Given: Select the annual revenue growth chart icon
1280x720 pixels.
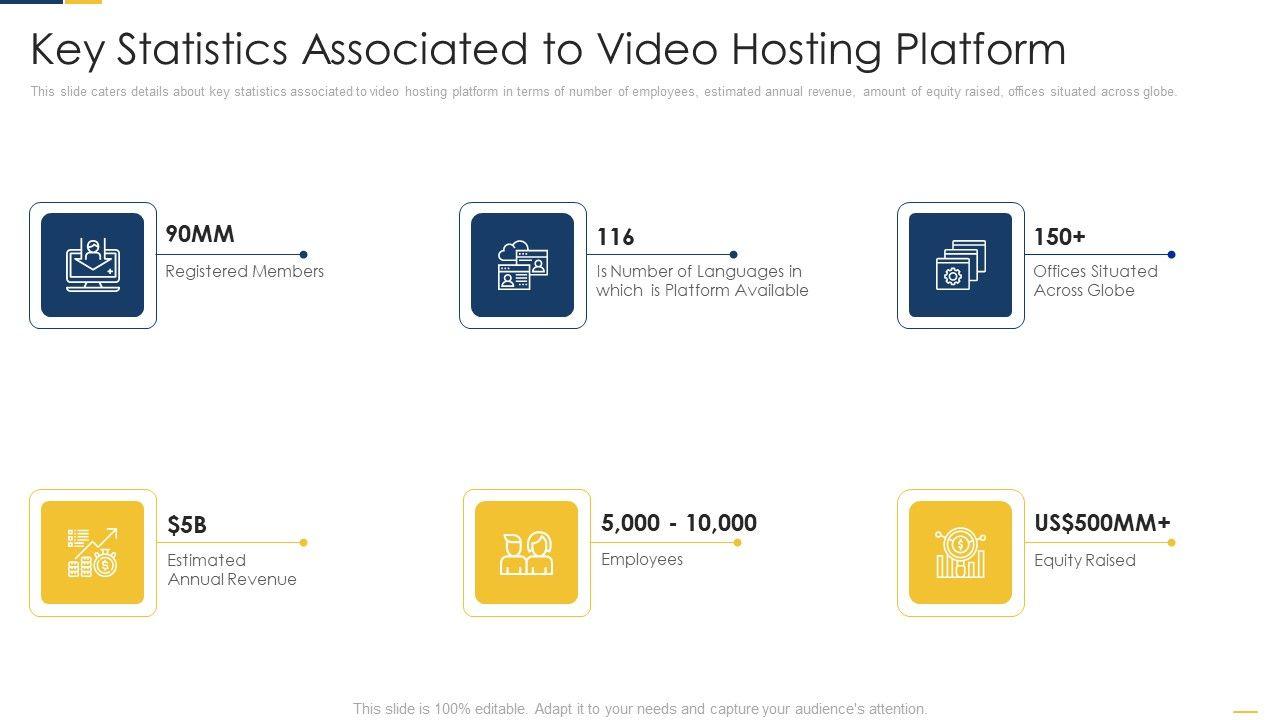Looking at the screenshot, I should pyautogui.click(x=93, y=553).
